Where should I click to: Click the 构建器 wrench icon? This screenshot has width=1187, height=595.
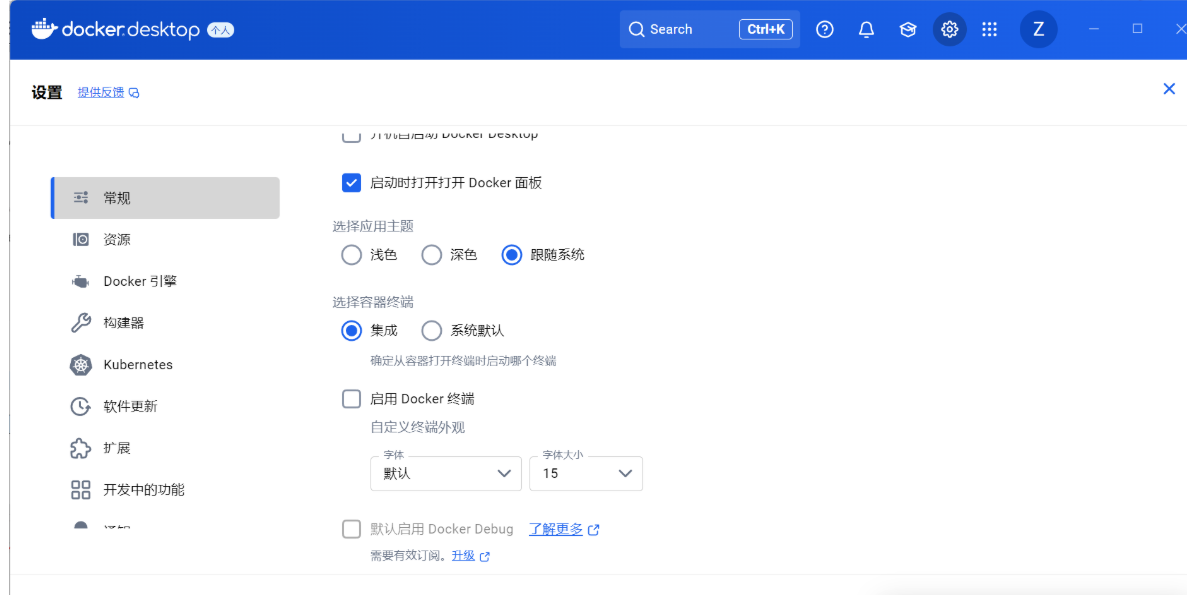tap(81, 323)
